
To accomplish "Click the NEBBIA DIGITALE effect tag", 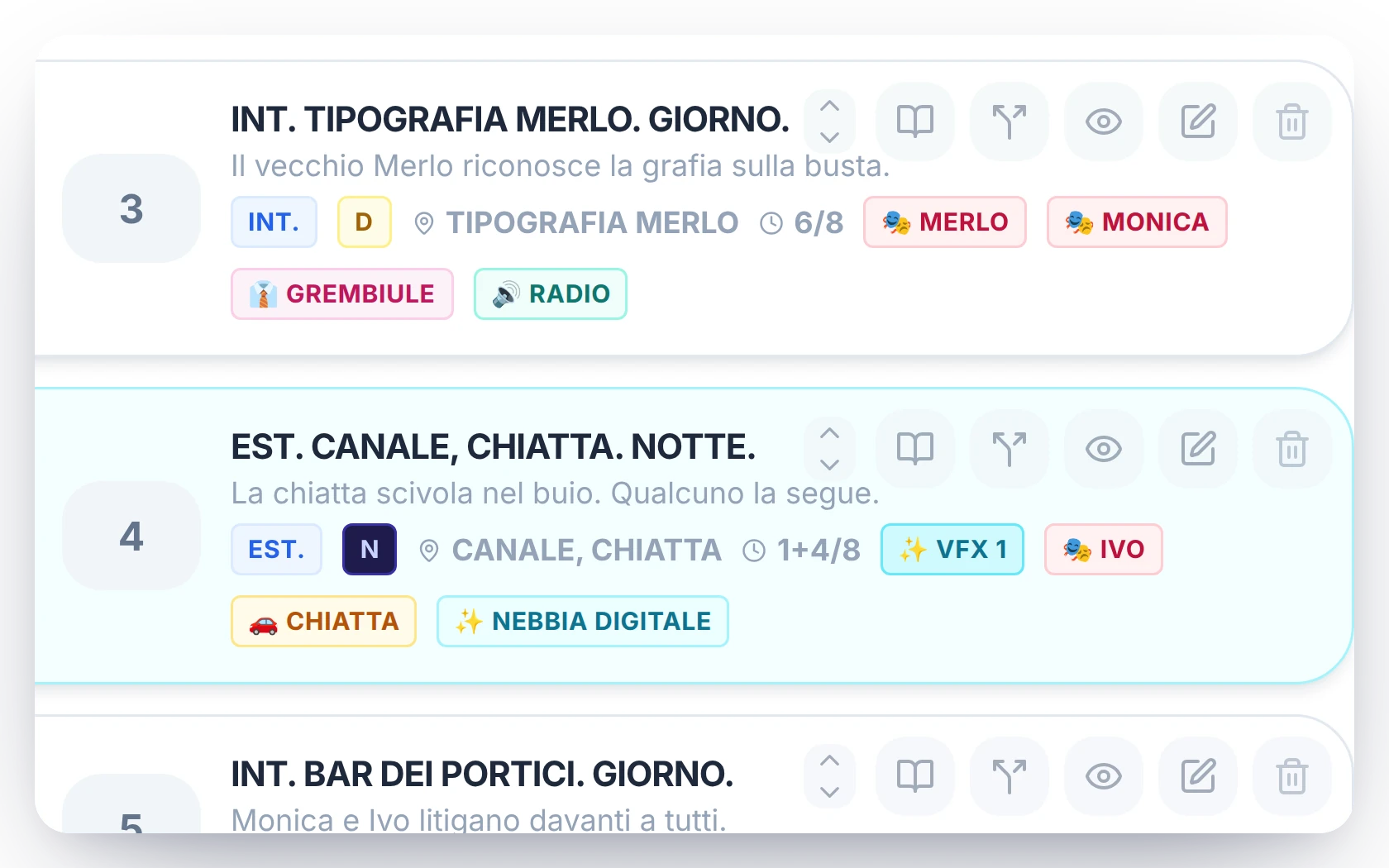I will 583,621.
